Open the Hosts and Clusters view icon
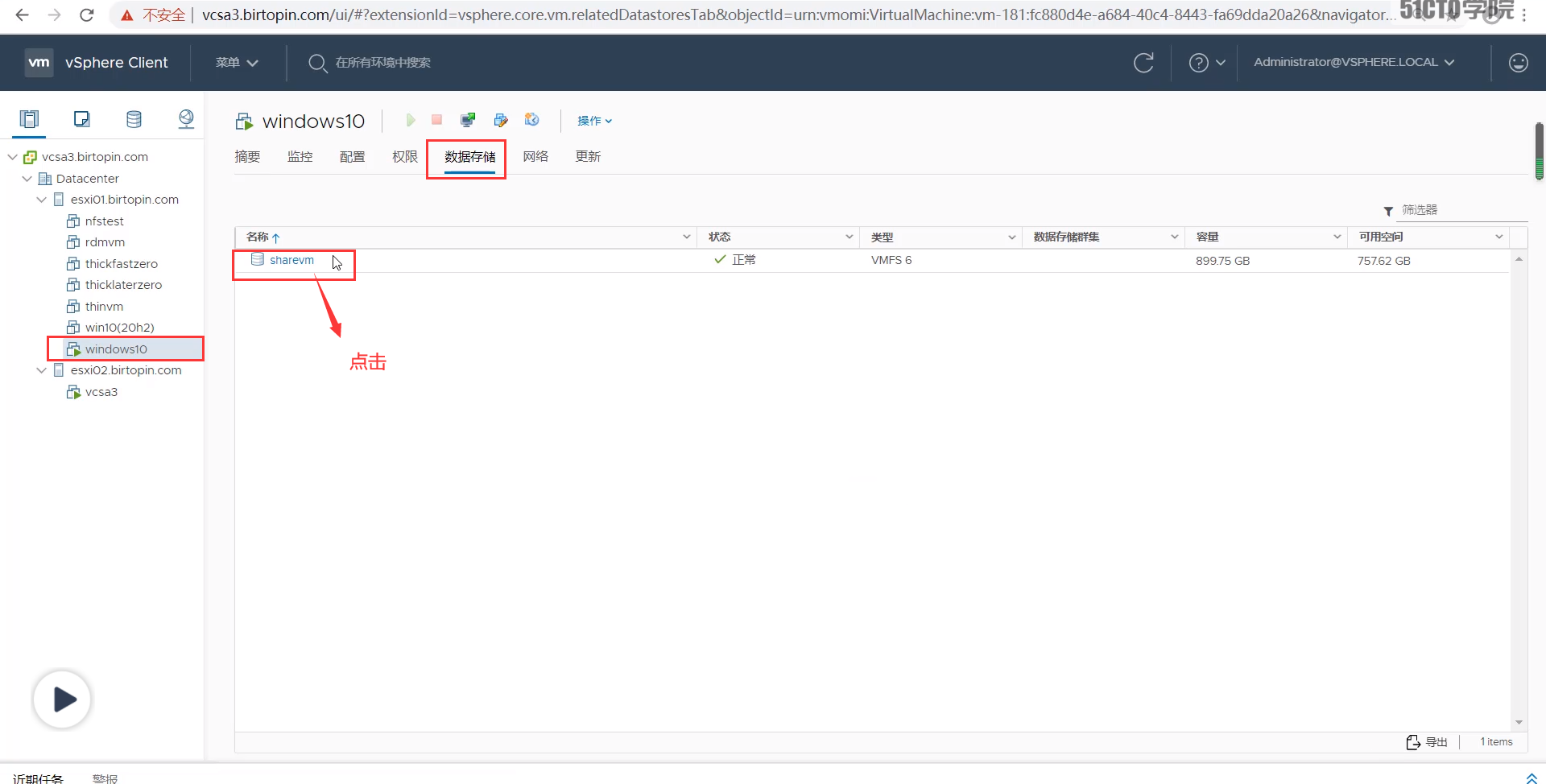1546x784 pixels. point(29,119)
